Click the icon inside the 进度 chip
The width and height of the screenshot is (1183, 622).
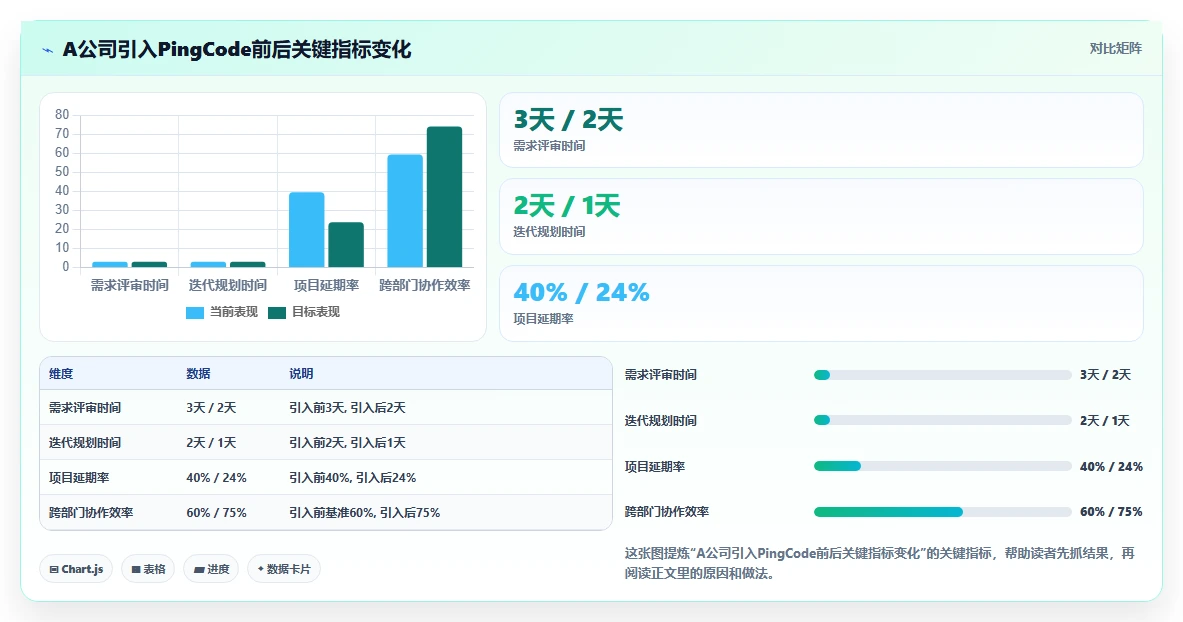click(x=199, y=570)
